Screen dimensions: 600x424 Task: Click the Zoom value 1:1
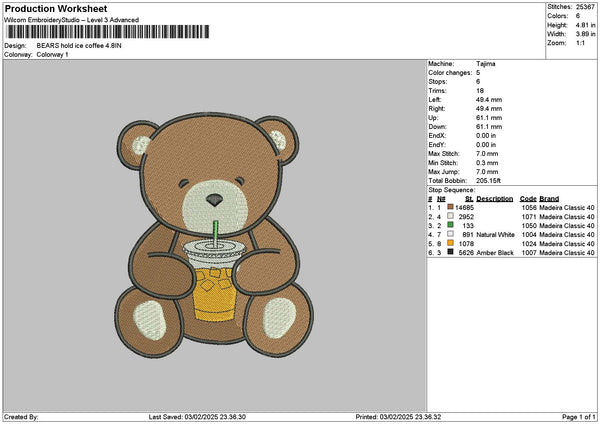pos(582,44)
